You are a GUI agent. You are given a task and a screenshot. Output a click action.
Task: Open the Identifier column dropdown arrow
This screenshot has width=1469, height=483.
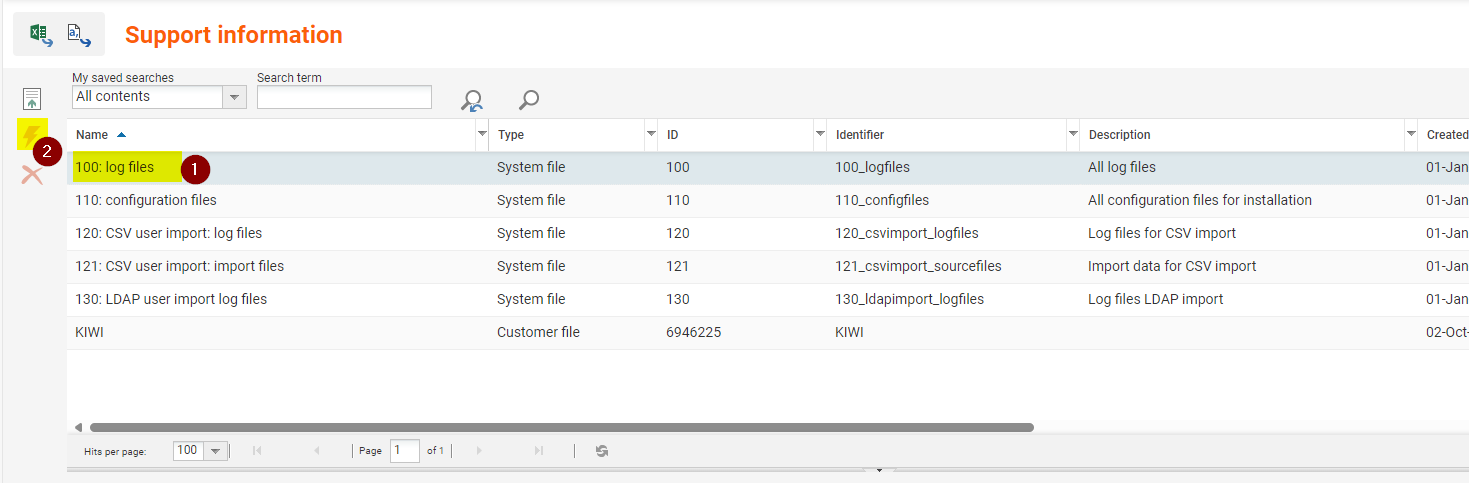click(x=1073, y=134)
